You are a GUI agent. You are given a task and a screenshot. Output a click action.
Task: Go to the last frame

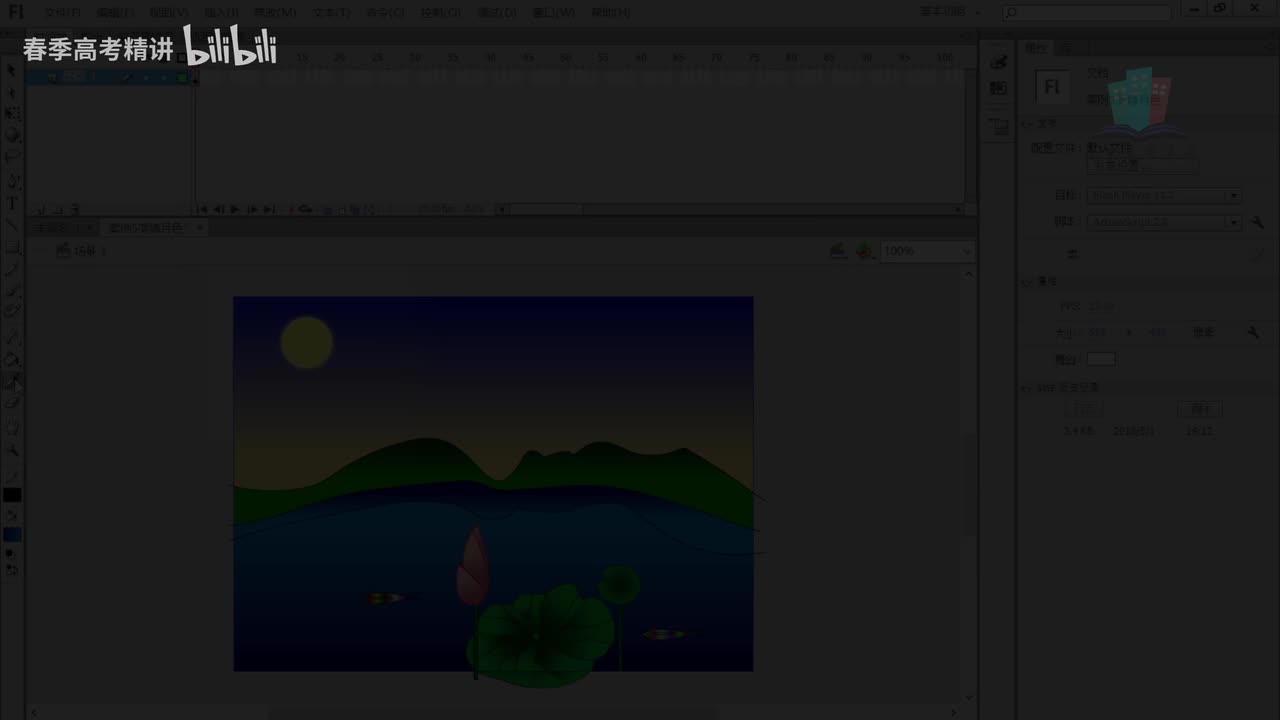tap(269, 210)
